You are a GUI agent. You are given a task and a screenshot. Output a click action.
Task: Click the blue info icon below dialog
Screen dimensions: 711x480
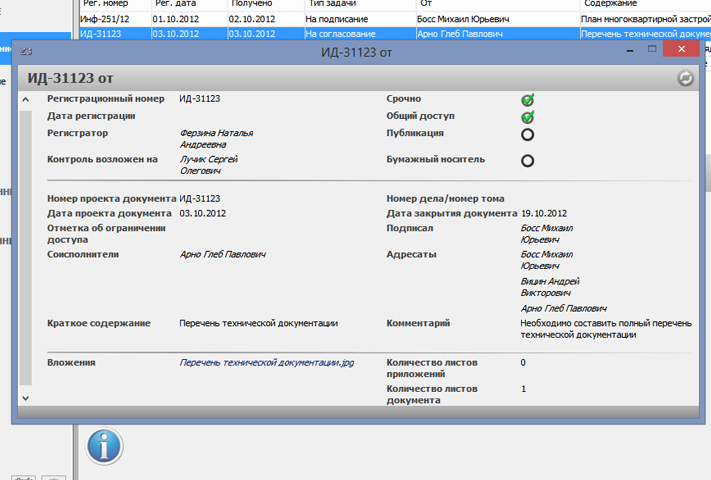coord(105,446)
